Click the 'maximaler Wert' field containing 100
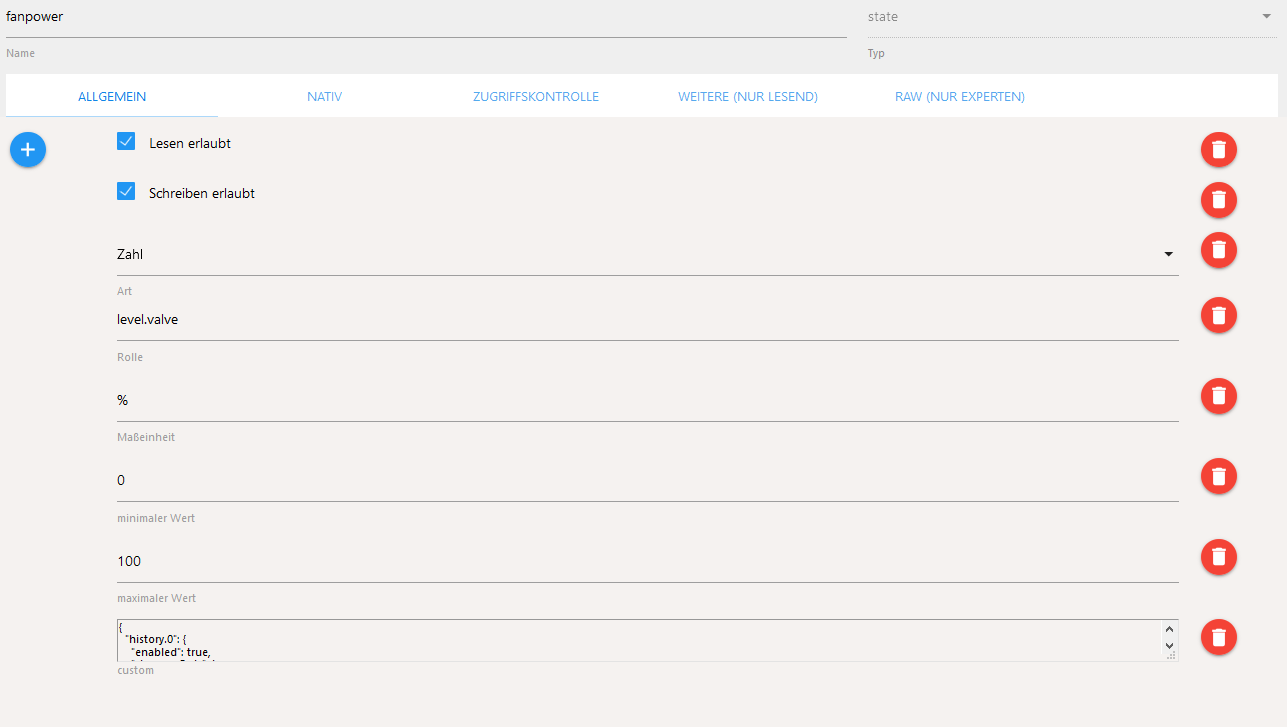This screenshot has height=727, width=1287. point(647,561)
